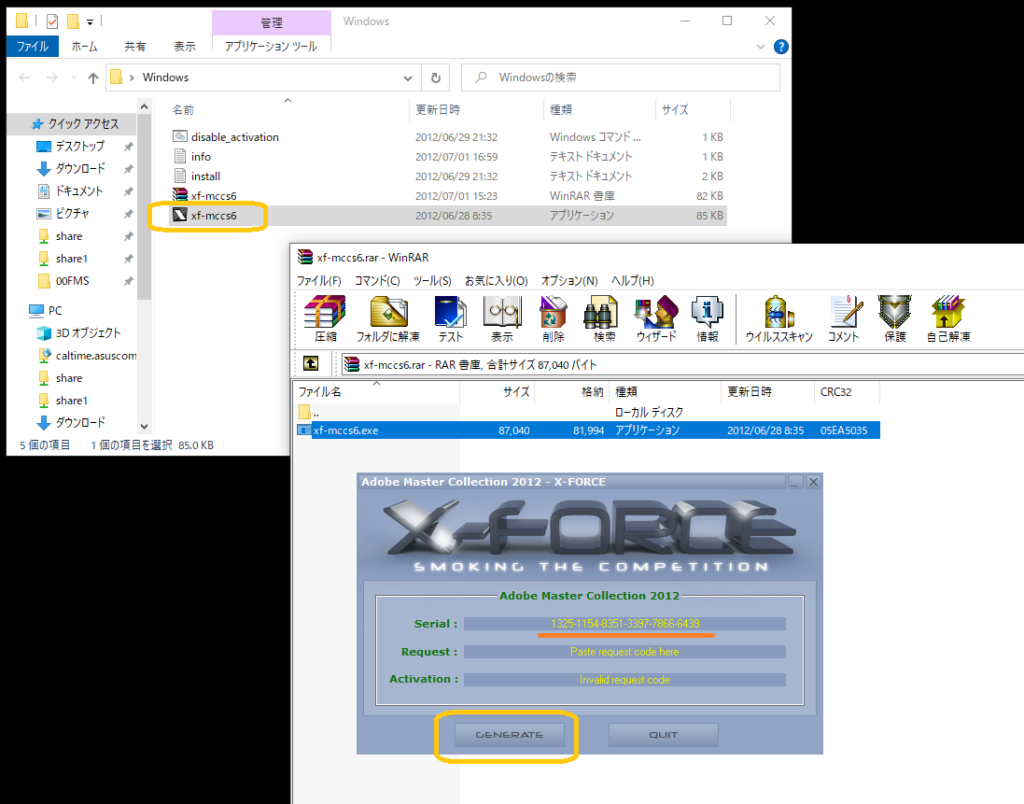Click the QUIT button in X-FORCE

[x=664, y=735]
